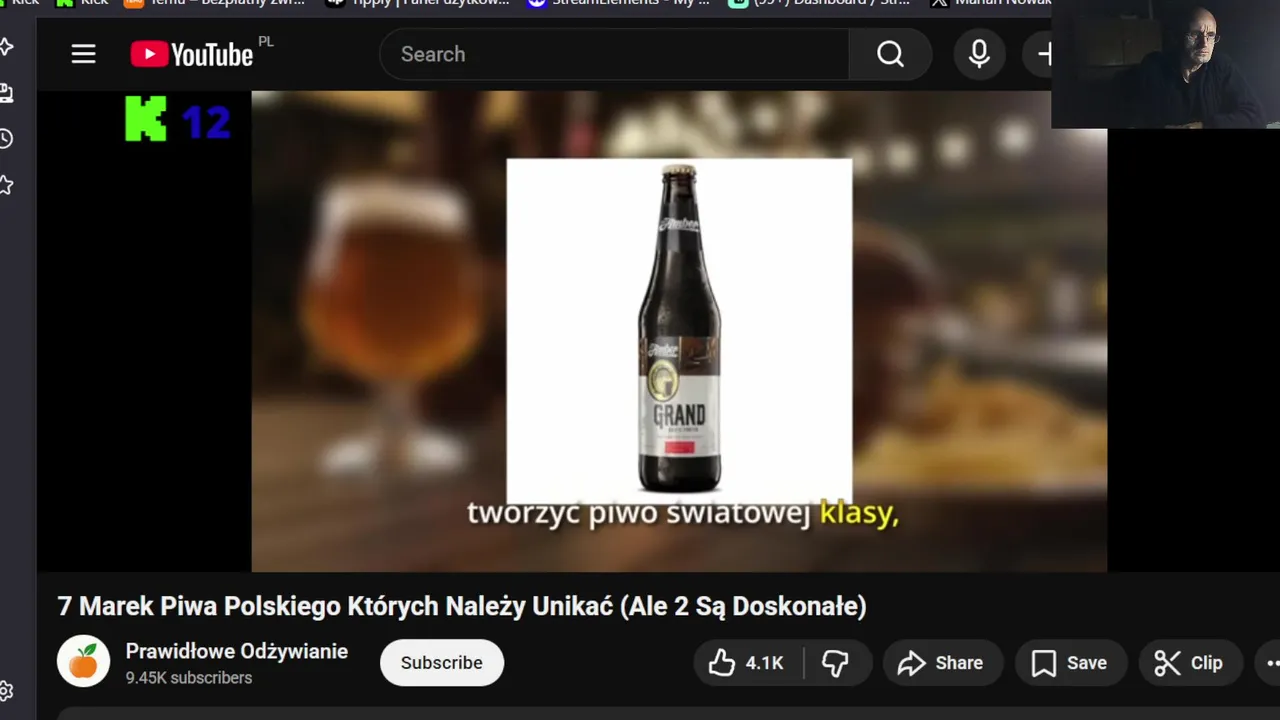
Task: Dislike the video with thumbs-down
Action: click(x=836, y=663)
